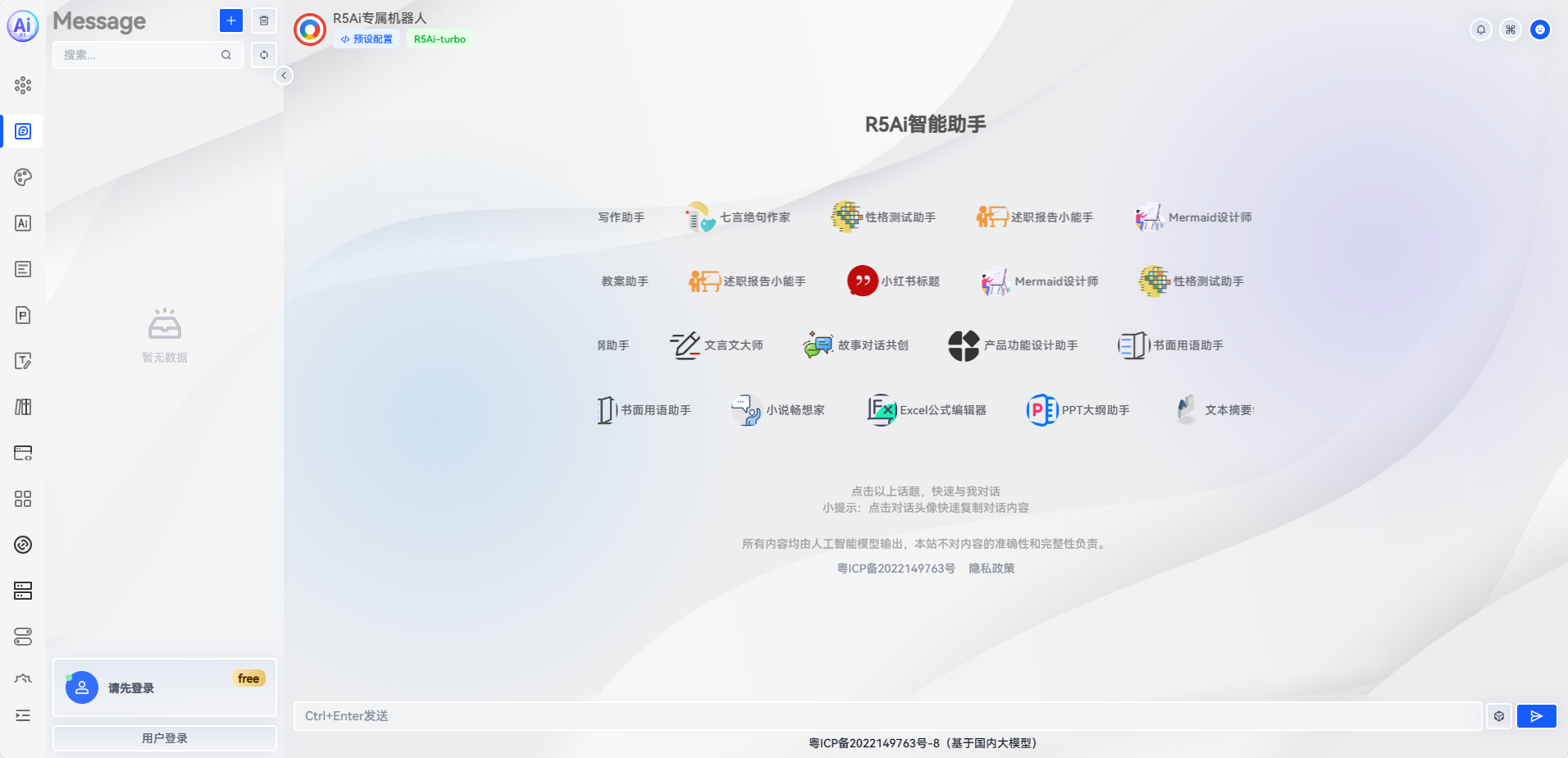Open the 预设配置 preset configuration tag

pyautogui.click(x=367, y=39)
